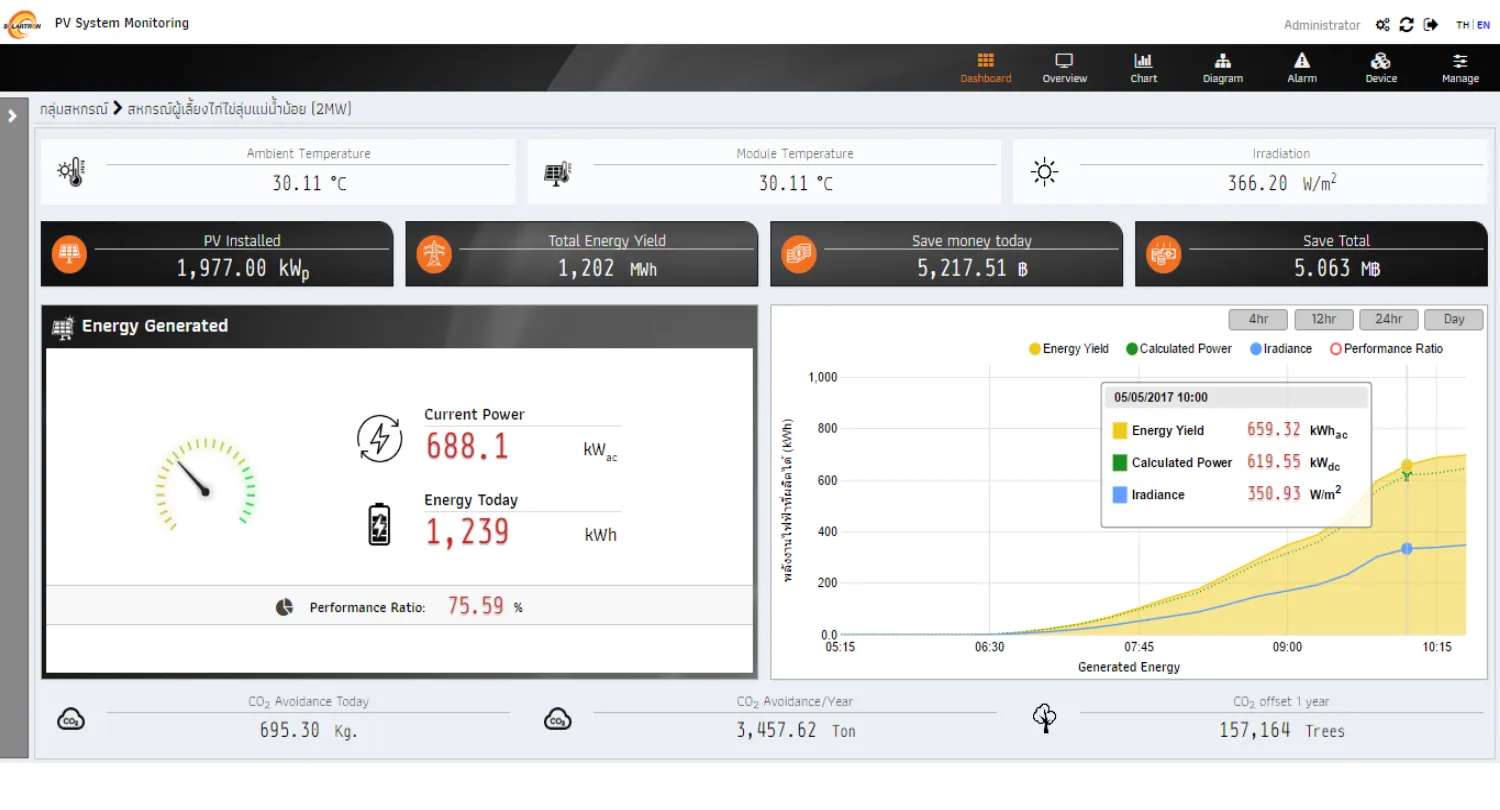This screenshot has width=1500, height=810.
Task: Set chart range to 4hr
Action: pyautogui.click(x=1258, y=319)
